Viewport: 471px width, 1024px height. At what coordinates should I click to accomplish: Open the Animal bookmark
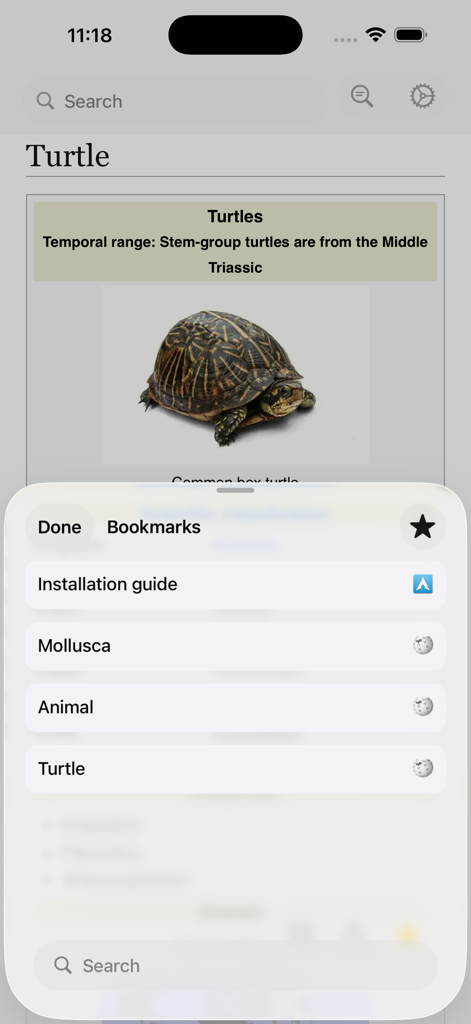coord(235,707)
